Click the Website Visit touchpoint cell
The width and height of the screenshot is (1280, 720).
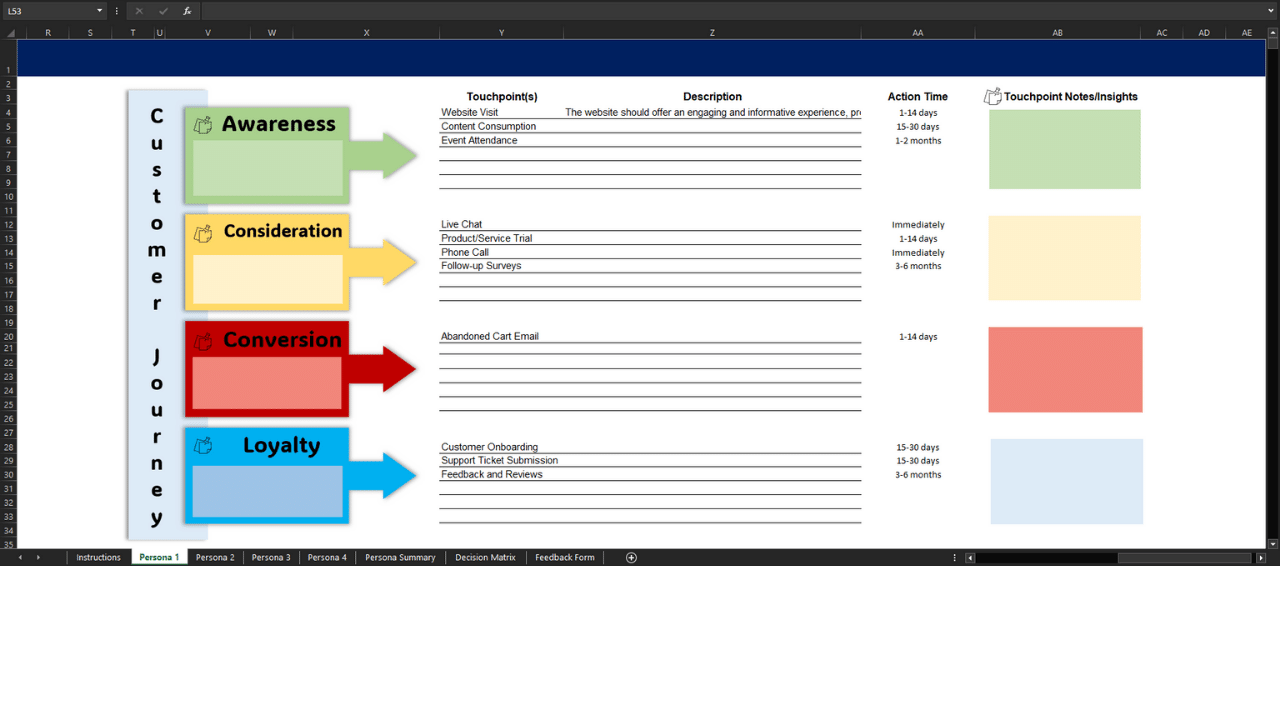pos(501,113)
